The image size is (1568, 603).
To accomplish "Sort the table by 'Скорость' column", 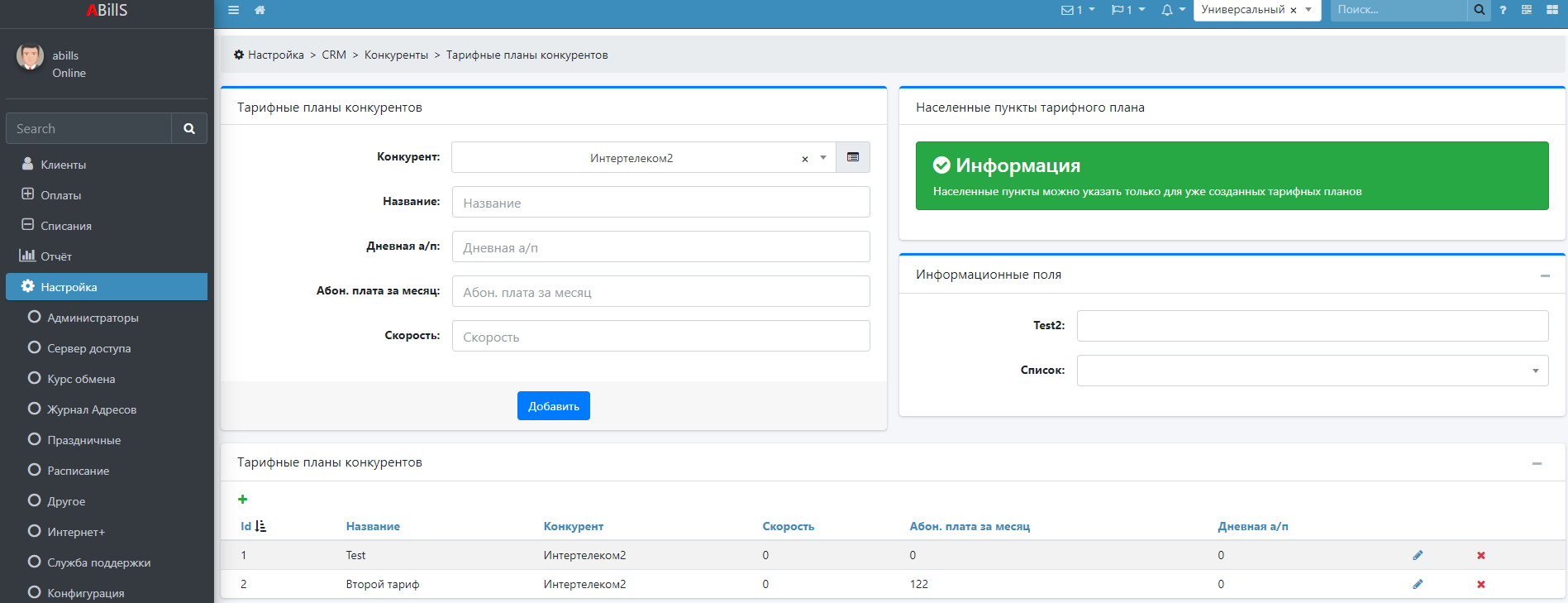I will [788, 526].
